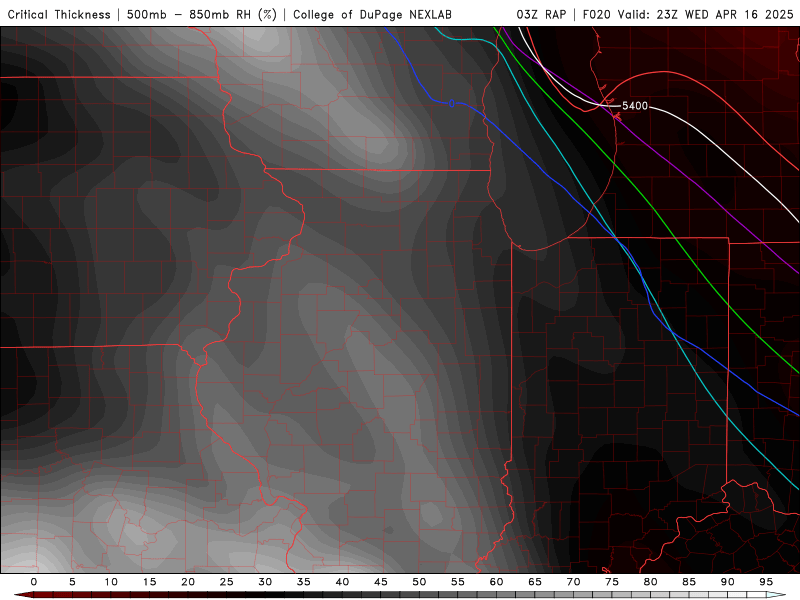The width and height of the screenshot is (800, 600).
Task: Click the "0" label on the blue contour
Action: (452, 104)
